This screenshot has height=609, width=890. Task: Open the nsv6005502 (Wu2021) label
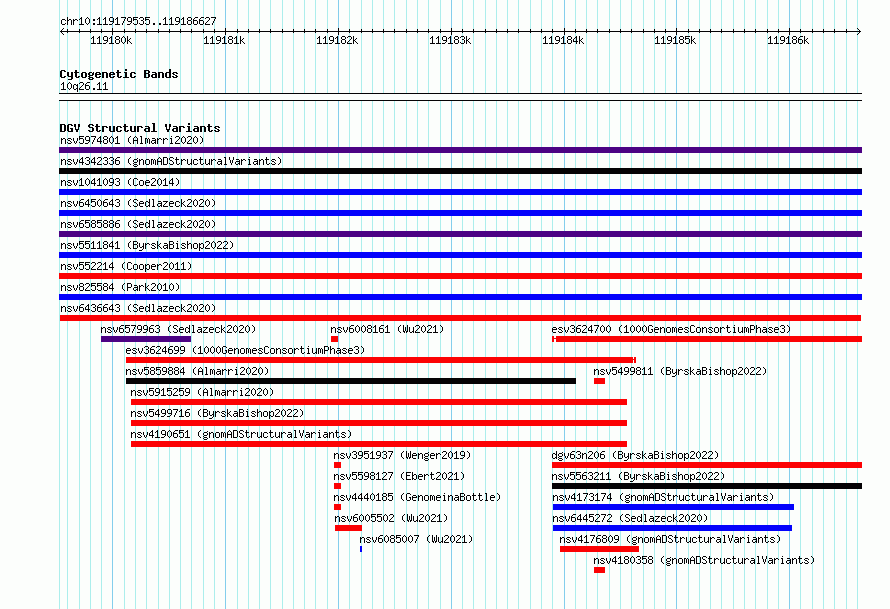point(391,518)
